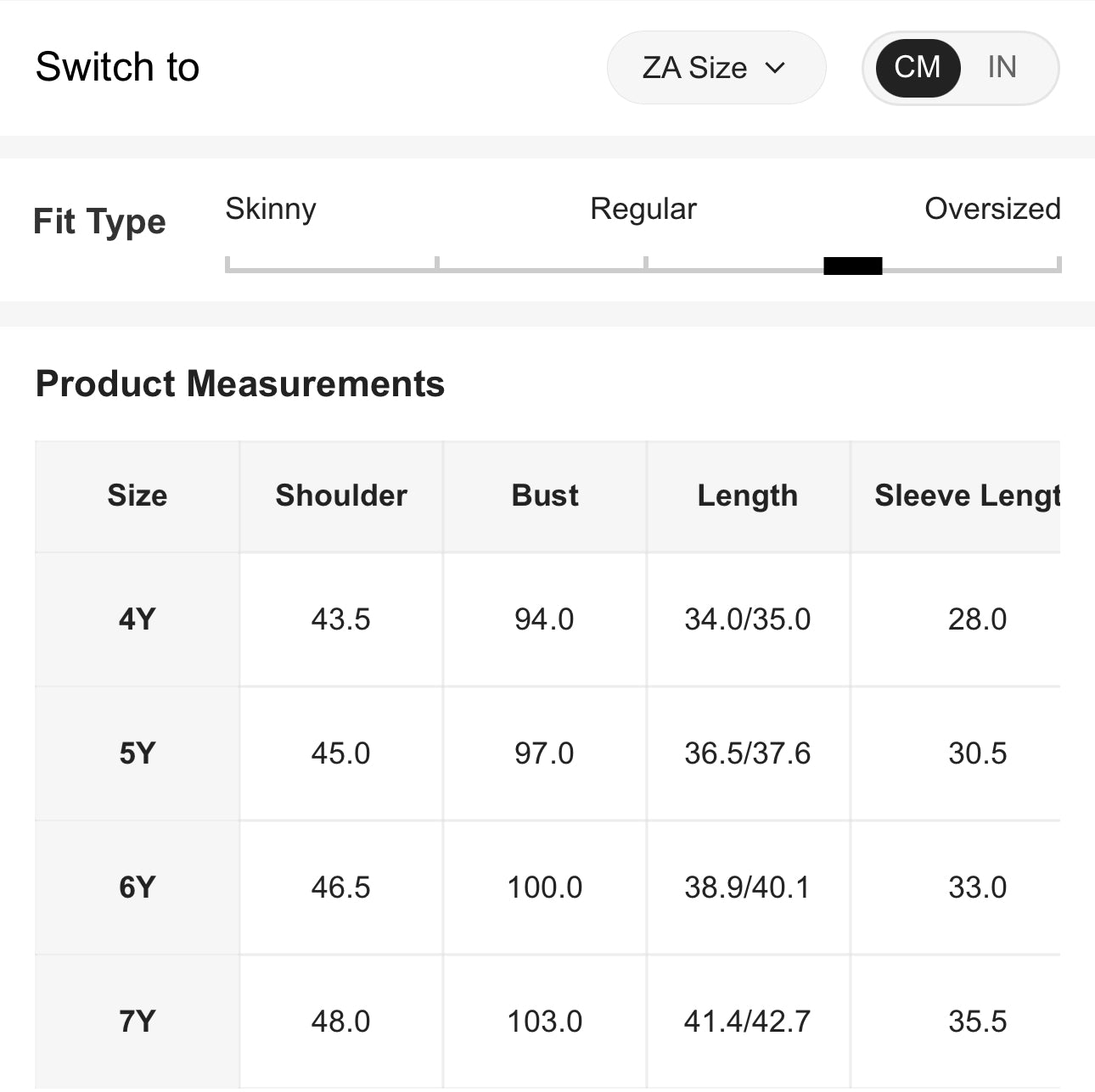Click the Switch to label
Image resolution: width=1095 pixels, height=1092 pixels.
tap(117, 67)
